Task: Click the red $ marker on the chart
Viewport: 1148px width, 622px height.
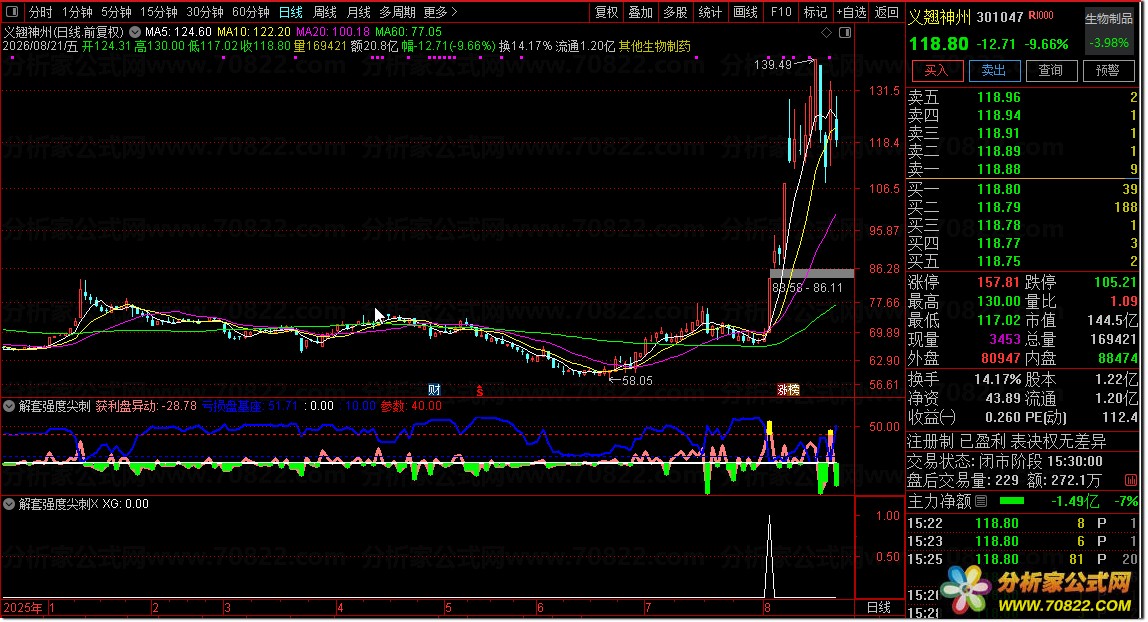Action: [x=480, y=391]
